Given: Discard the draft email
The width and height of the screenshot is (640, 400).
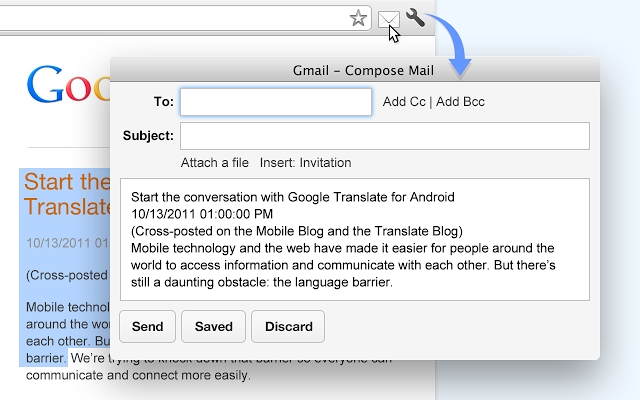Looking at the screenshot, I should pyautogui.click(x=288, y=327).
